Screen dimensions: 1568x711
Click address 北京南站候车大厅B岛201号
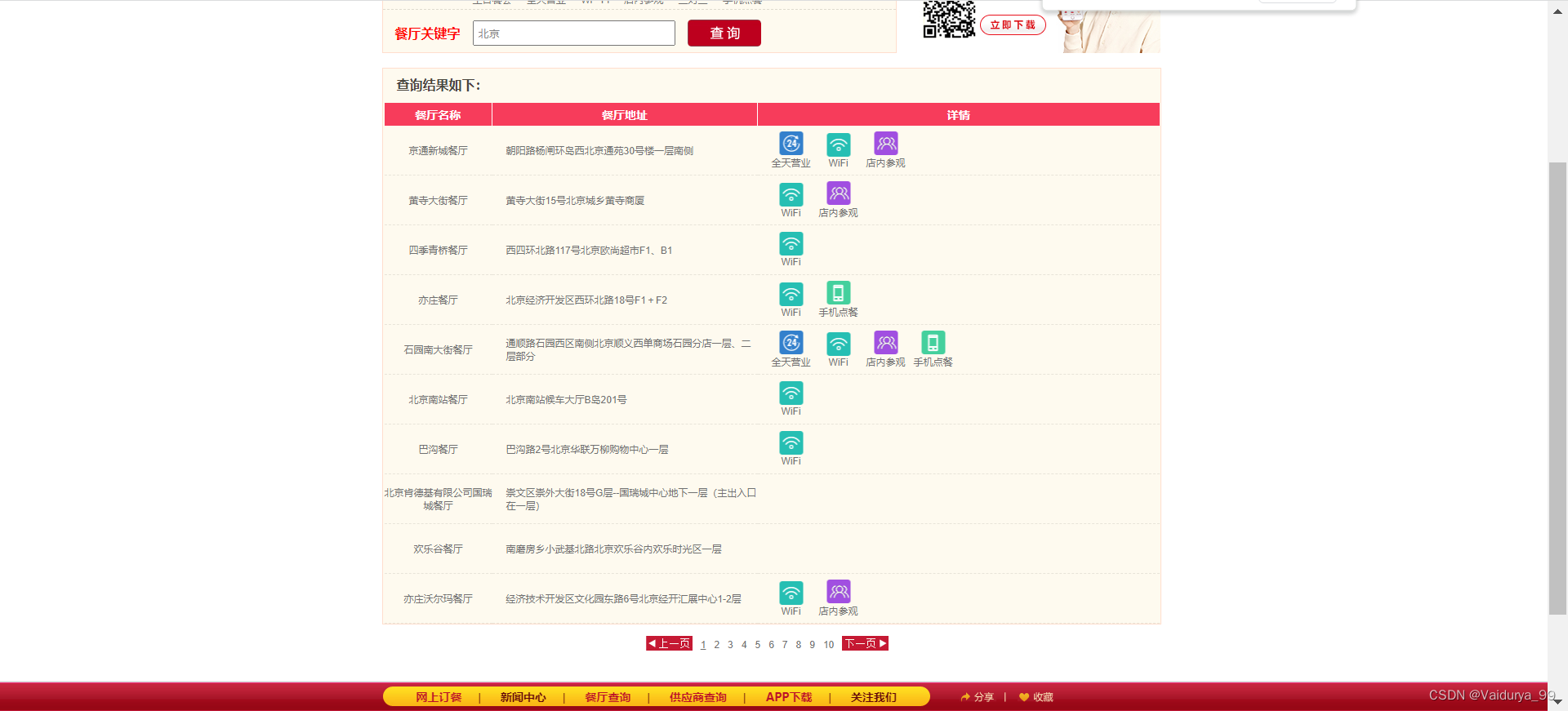[566, 400]
